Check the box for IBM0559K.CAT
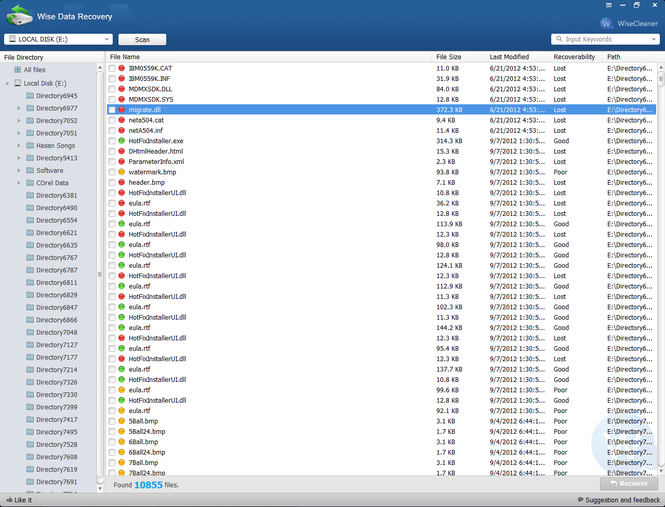This screenshot has height=507, width=665. pos(112,68)
